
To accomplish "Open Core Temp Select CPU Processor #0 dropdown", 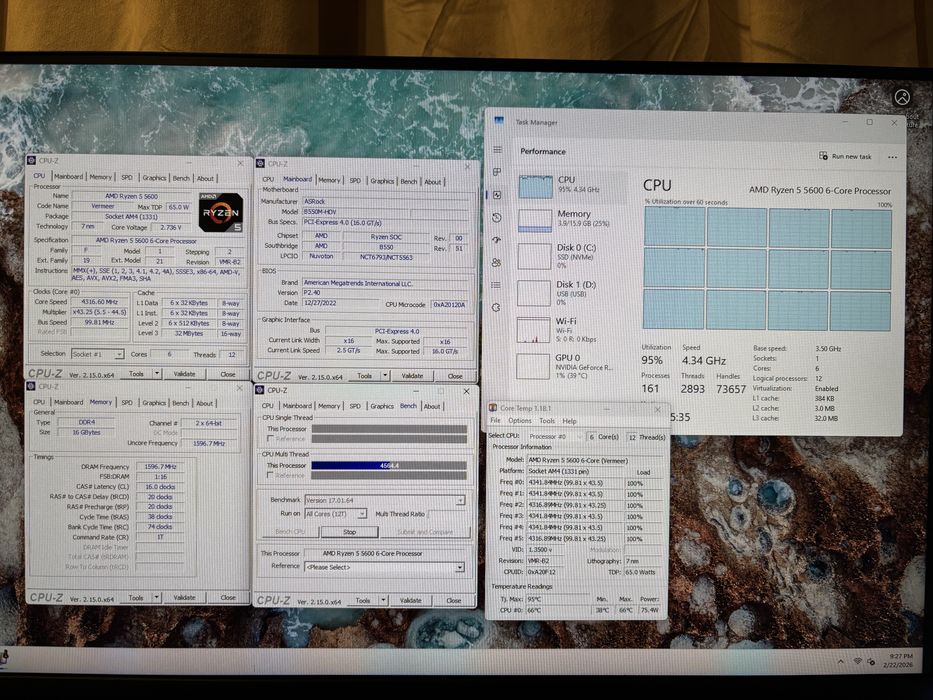I will [x=555, y=436].
